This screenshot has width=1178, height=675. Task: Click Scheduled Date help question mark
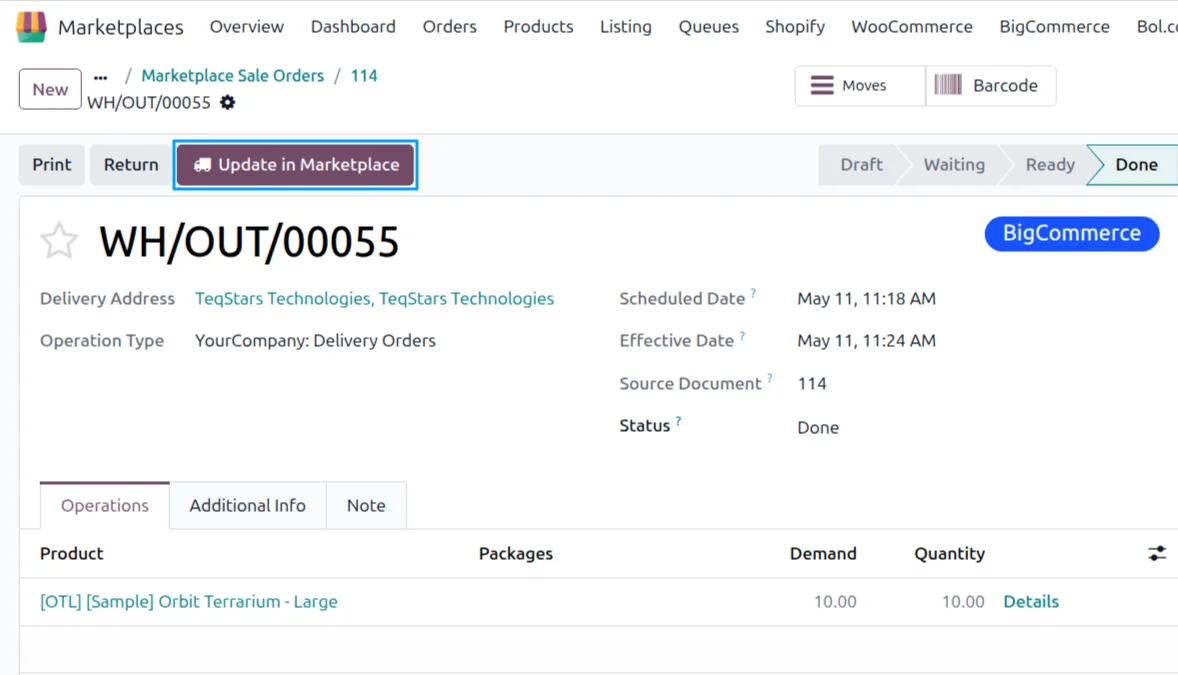753,293
